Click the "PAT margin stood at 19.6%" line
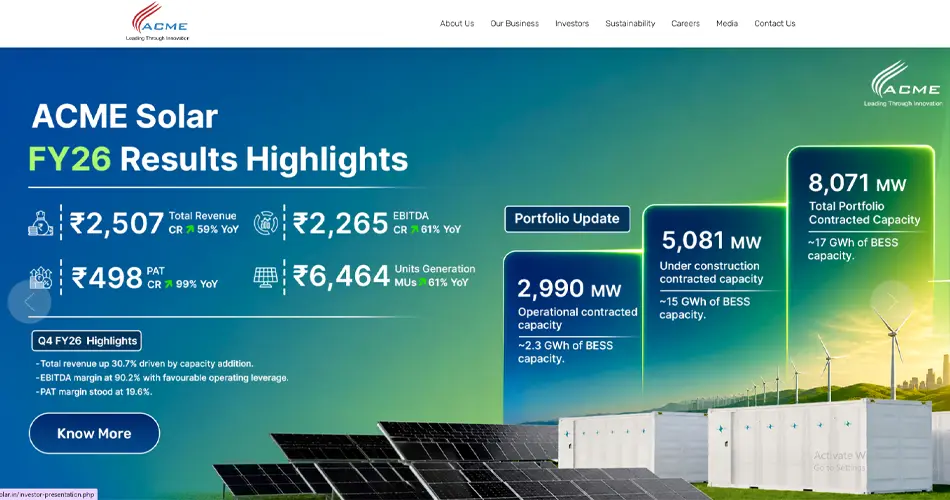 pyautogui.click(x=94, y=392)
